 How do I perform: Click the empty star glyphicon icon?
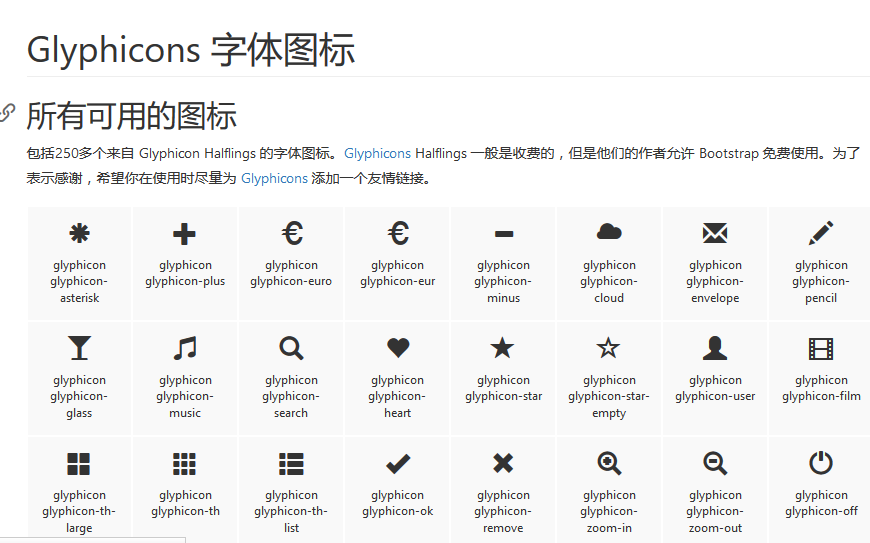point(608,348)
